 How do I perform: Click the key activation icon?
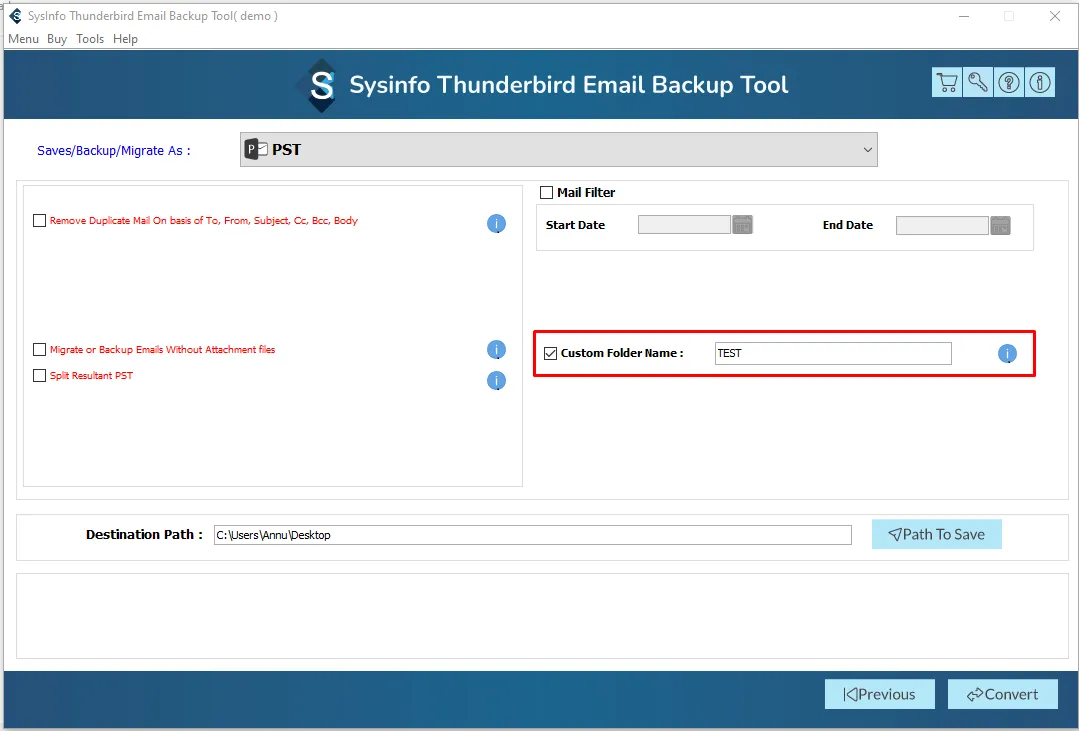pos(978,83)
